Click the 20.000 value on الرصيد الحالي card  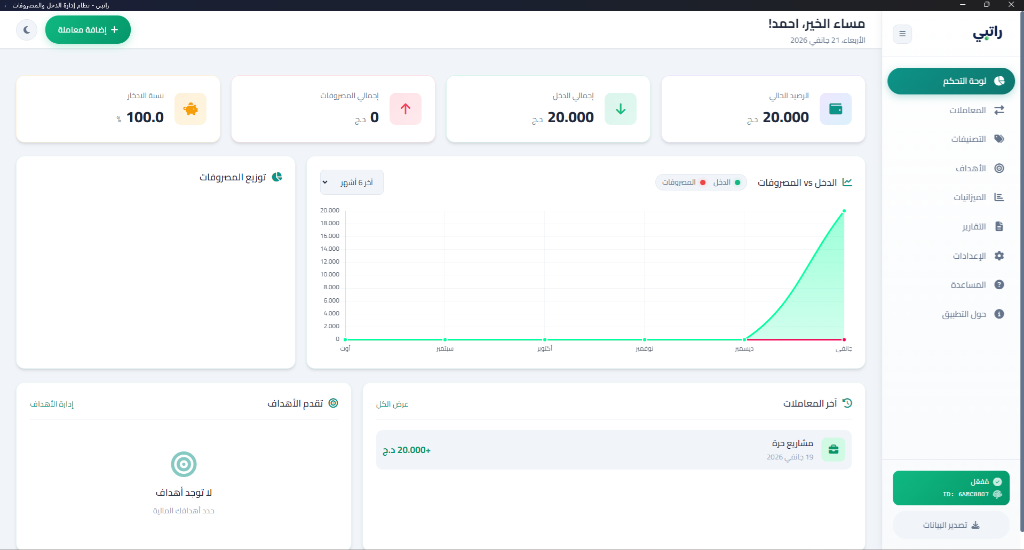pyautogui.click(x=786, y=118)
